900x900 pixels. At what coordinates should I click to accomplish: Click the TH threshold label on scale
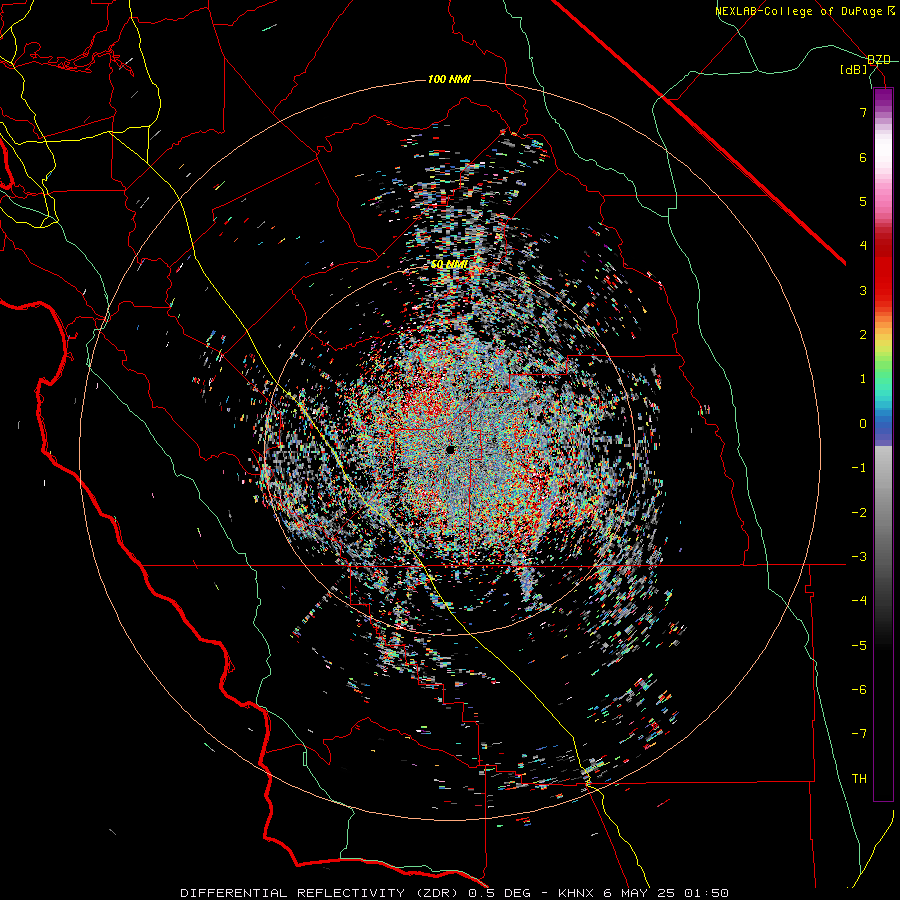click(x=859, y=779)
